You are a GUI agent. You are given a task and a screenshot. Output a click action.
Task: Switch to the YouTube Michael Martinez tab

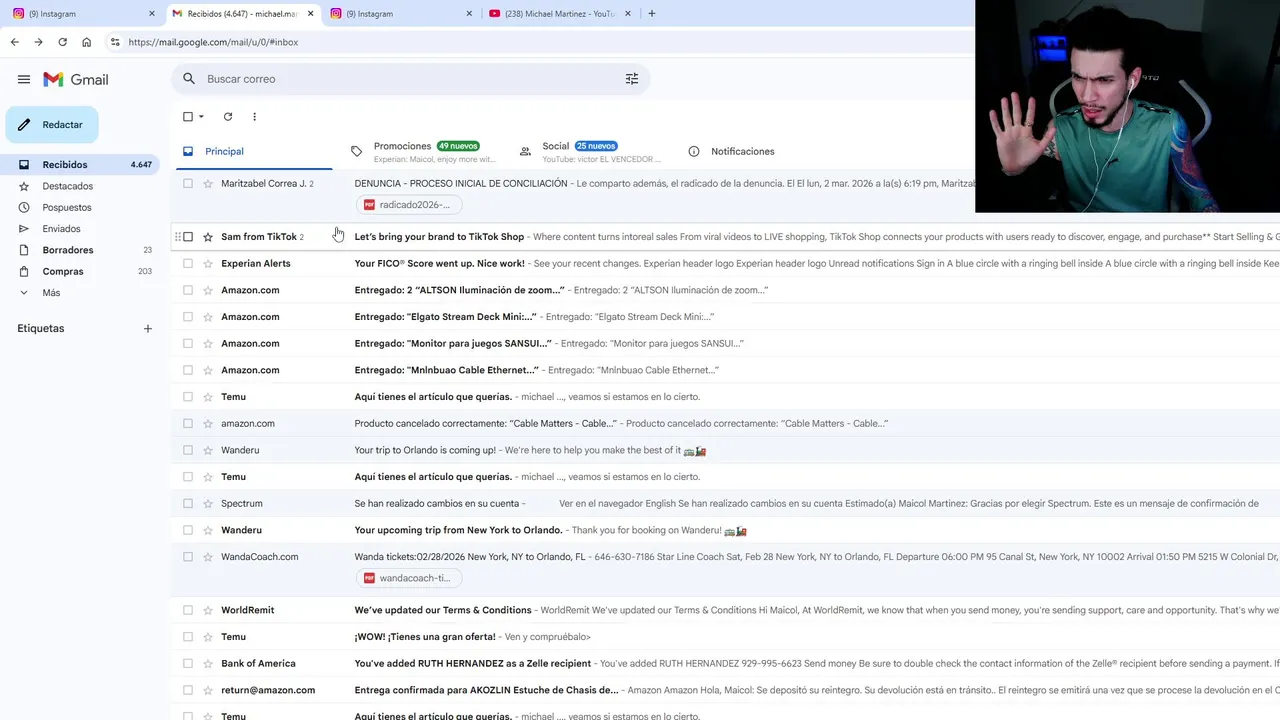click(x=560, y=13)
